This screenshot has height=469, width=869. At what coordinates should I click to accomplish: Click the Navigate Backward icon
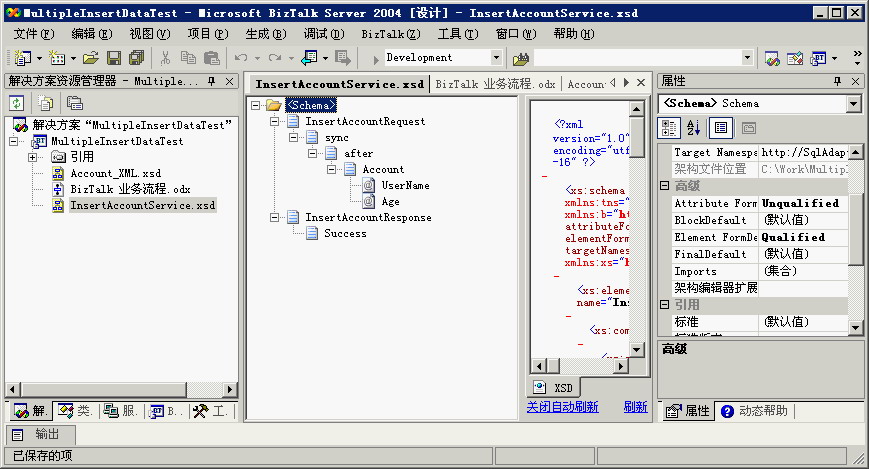click(x=309, y=58)
